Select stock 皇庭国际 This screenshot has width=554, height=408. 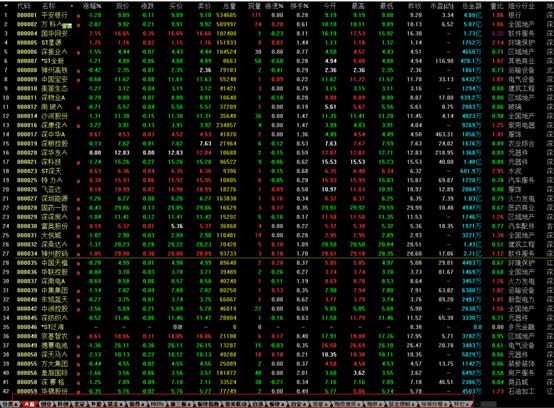point(54,373)
